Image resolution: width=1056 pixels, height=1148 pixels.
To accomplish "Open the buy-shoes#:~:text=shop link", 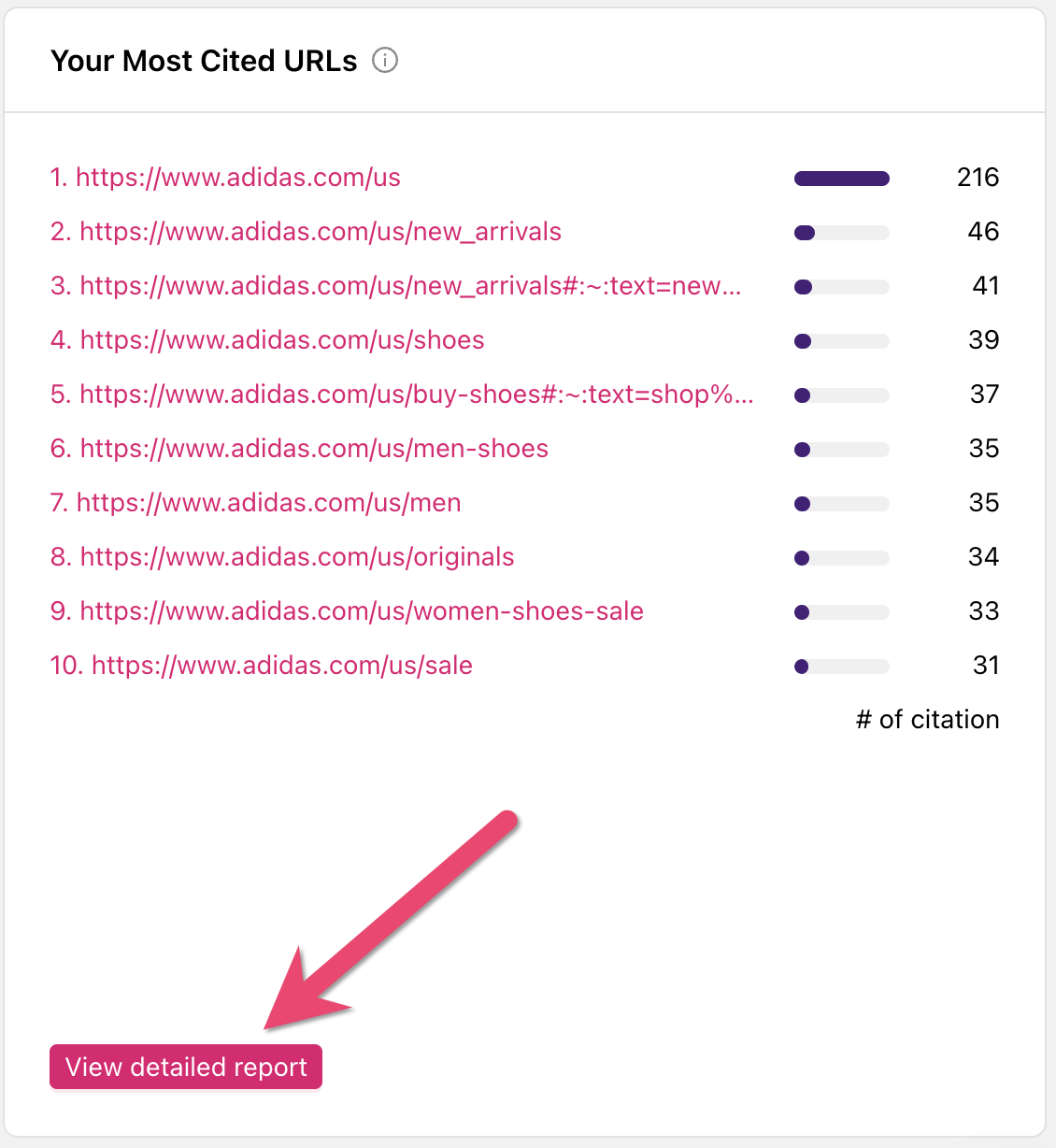I will point(401,395).
